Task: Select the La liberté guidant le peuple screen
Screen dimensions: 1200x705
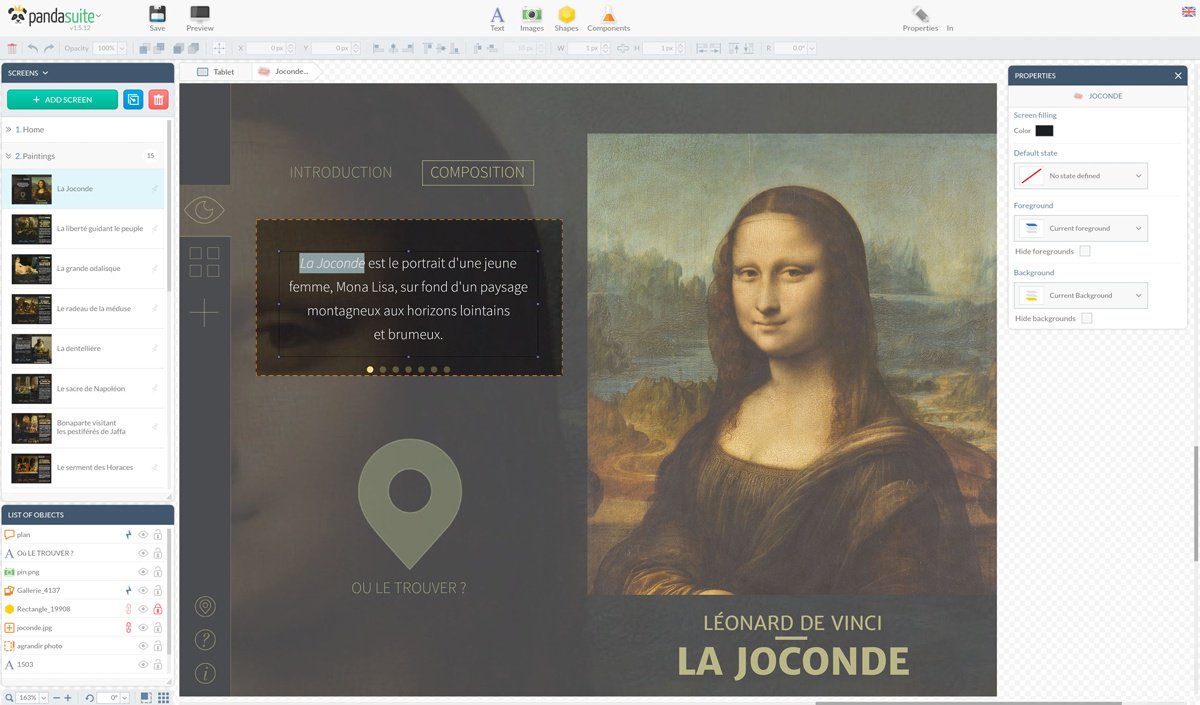Action: (84, 229)
